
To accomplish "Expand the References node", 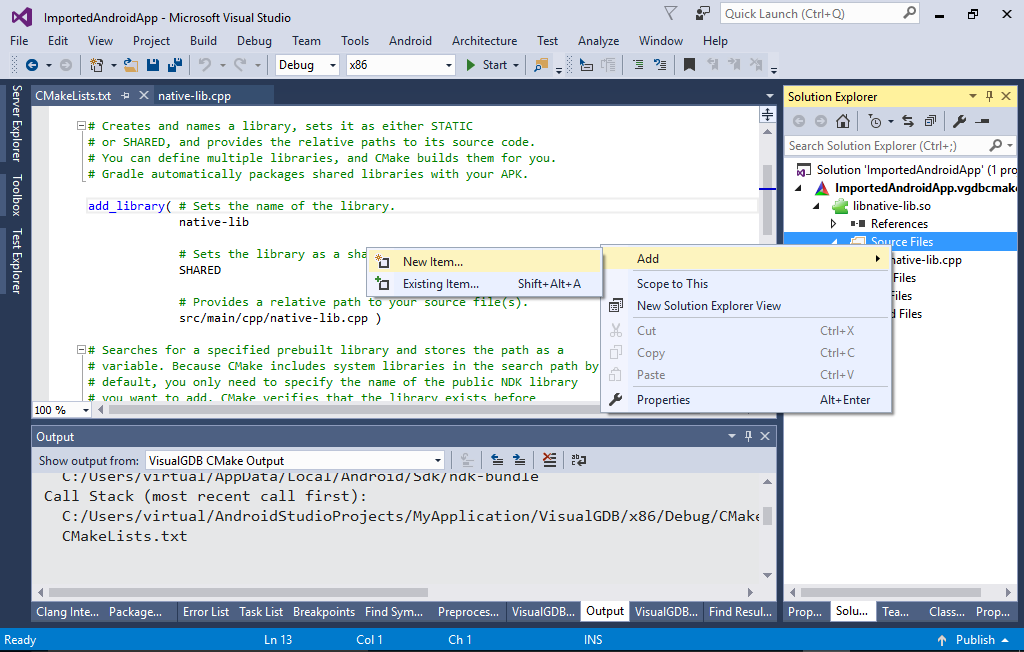I will tap(833, 223).
